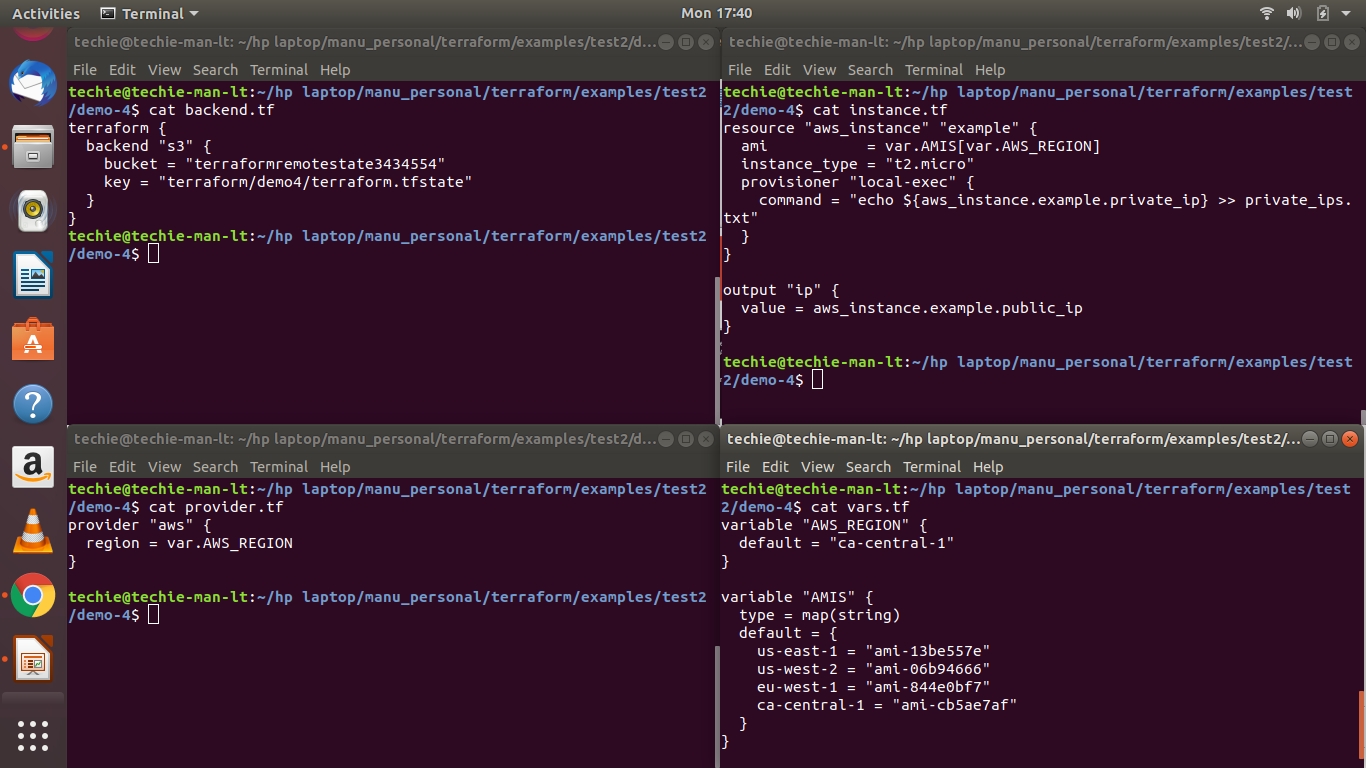Open Thunderbird Mail from the dock
Image resolution: width=1366 pixels, height=768 pixels.
click(33, 83)
